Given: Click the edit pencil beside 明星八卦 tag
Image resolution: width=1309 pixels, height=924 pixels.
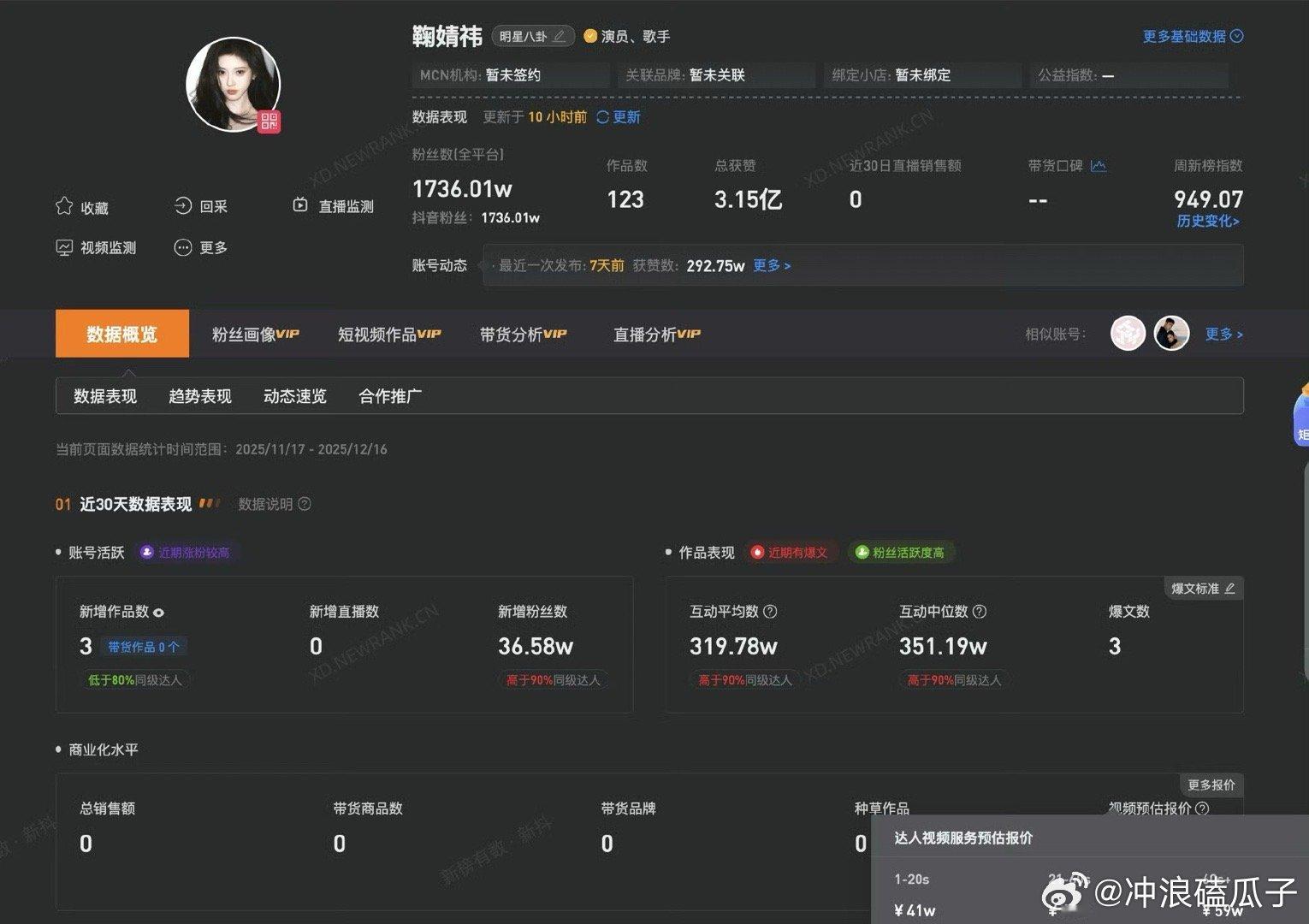Looking at the screenshot, I should (x=558, y=36).
